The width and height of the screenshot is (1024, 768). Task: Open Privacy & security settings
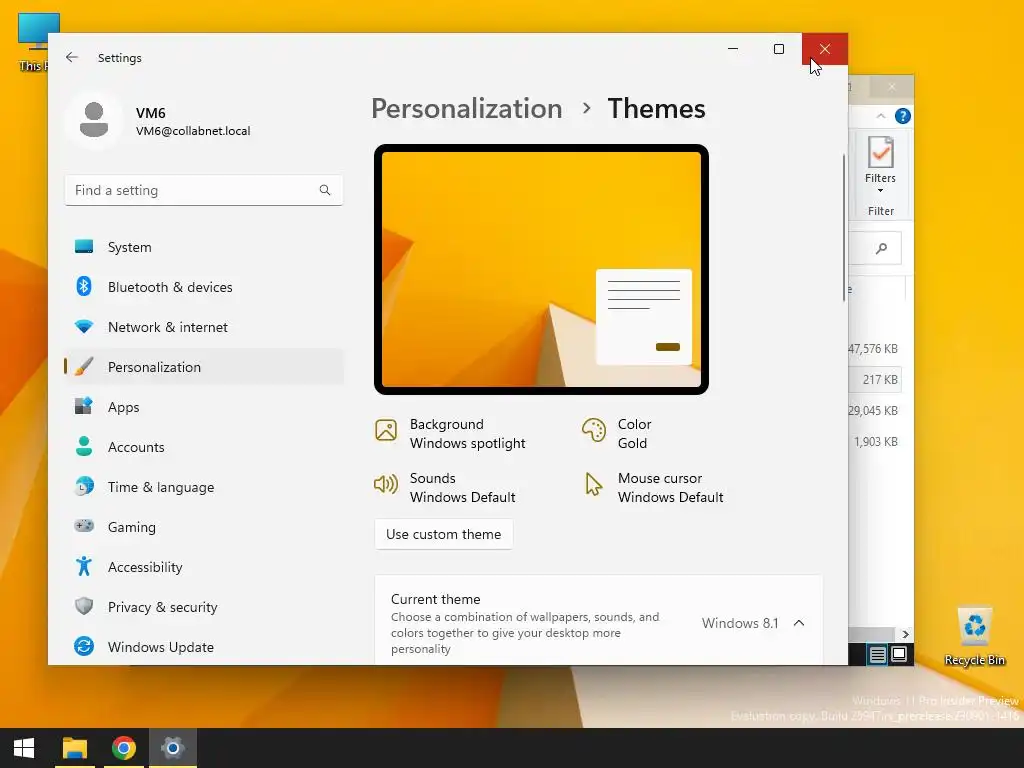204,607
